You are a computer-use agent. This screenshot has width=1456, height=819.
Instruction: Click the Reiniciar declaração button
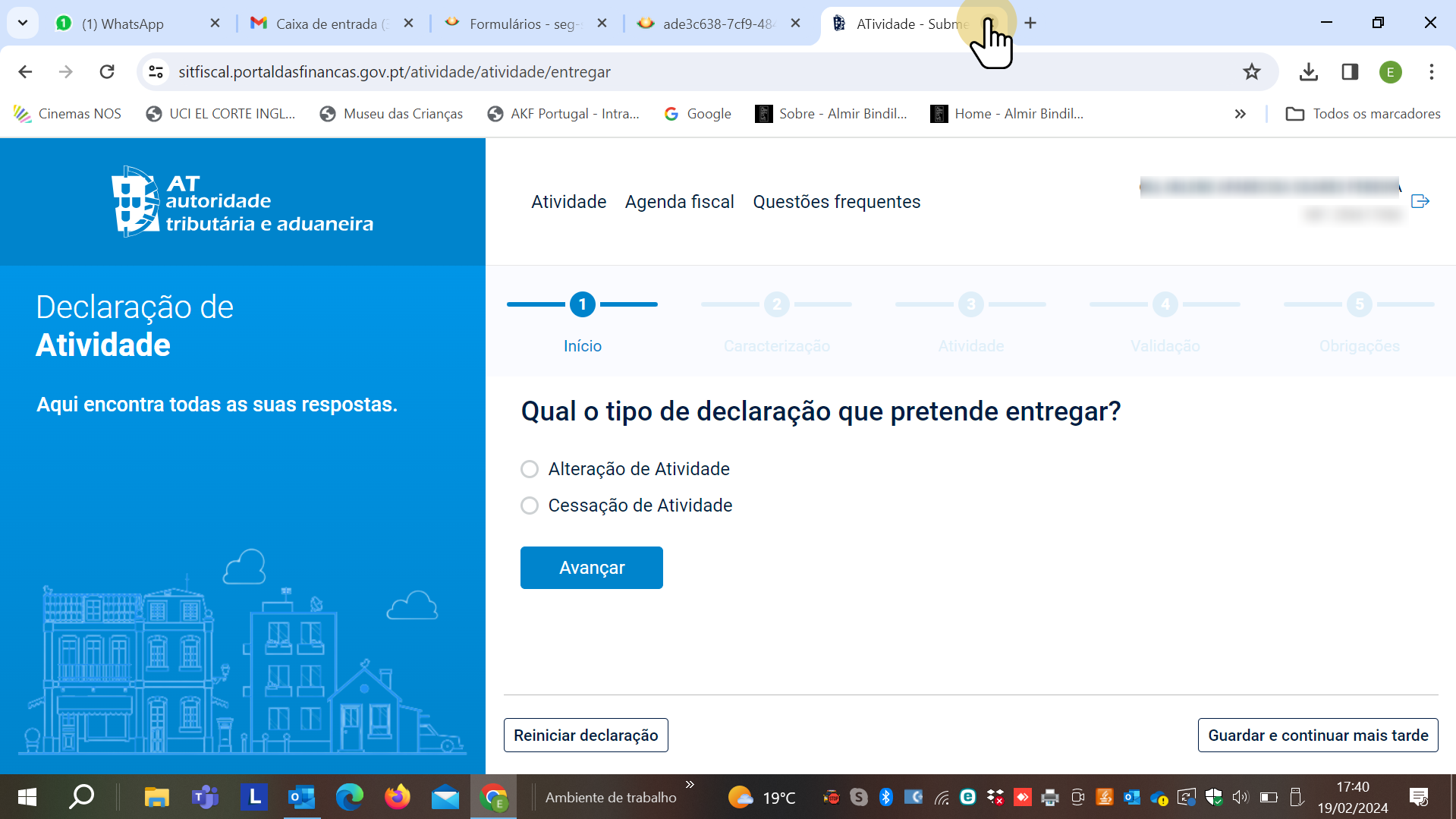tap(586, 735)
